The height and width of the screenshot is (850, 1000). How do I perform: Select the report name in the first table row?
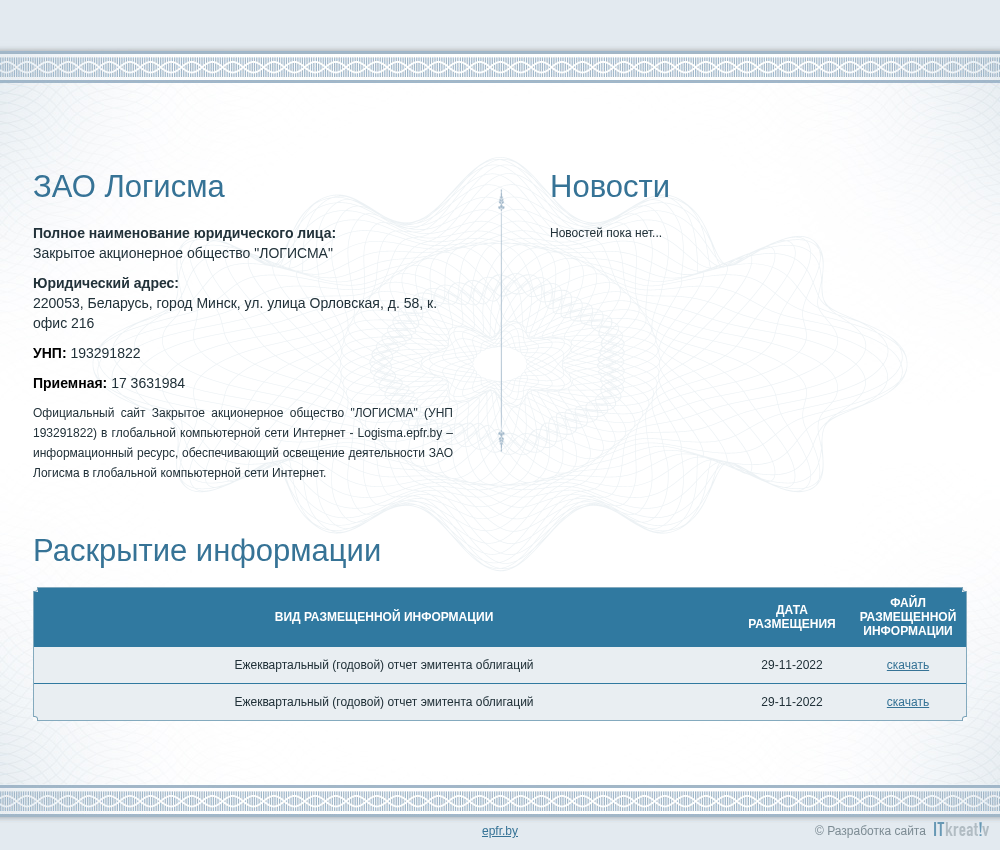click(384, 665)
